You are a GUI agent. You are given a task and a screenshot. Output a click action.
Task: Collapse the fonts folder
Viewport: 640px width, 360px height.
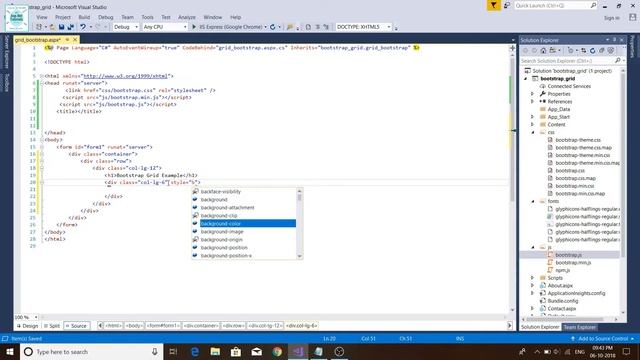click(x=533, y=201)
